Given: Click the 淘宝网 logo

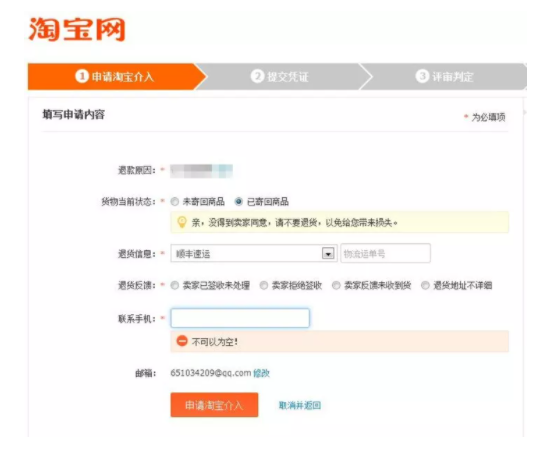Looking at the screenshot, I should pos(77,30).
